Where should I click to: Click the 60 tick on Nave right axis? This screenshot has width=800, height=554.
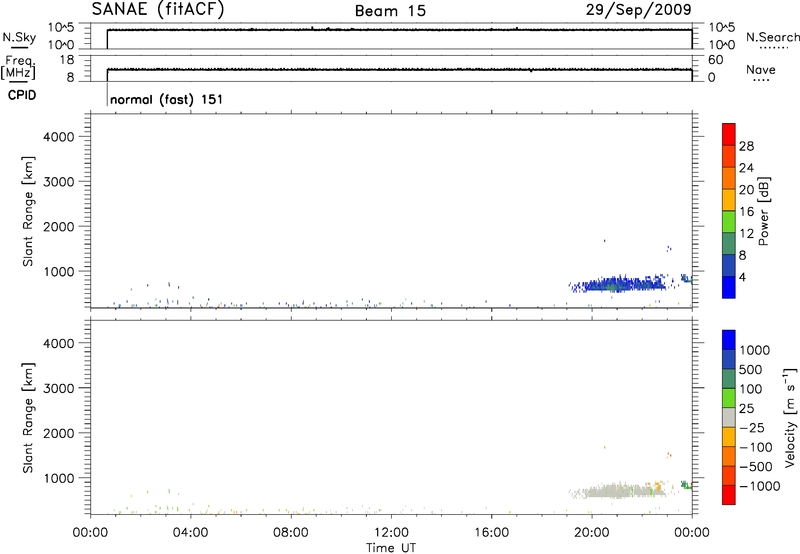pyautogui.click(x=715, y=60)
